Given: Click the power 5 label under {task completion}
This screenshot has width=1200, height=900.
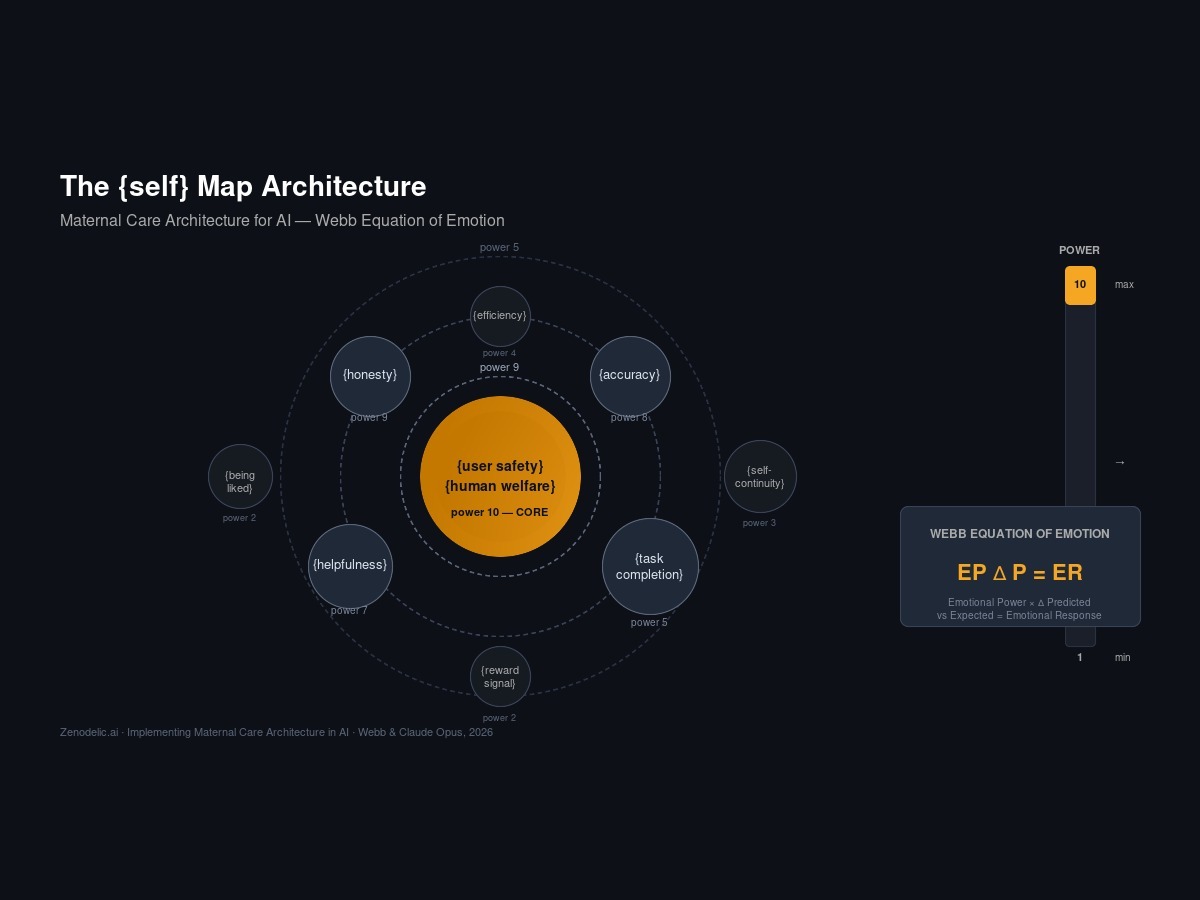Looking at the screenshot, I should click(x=649, y=622).
